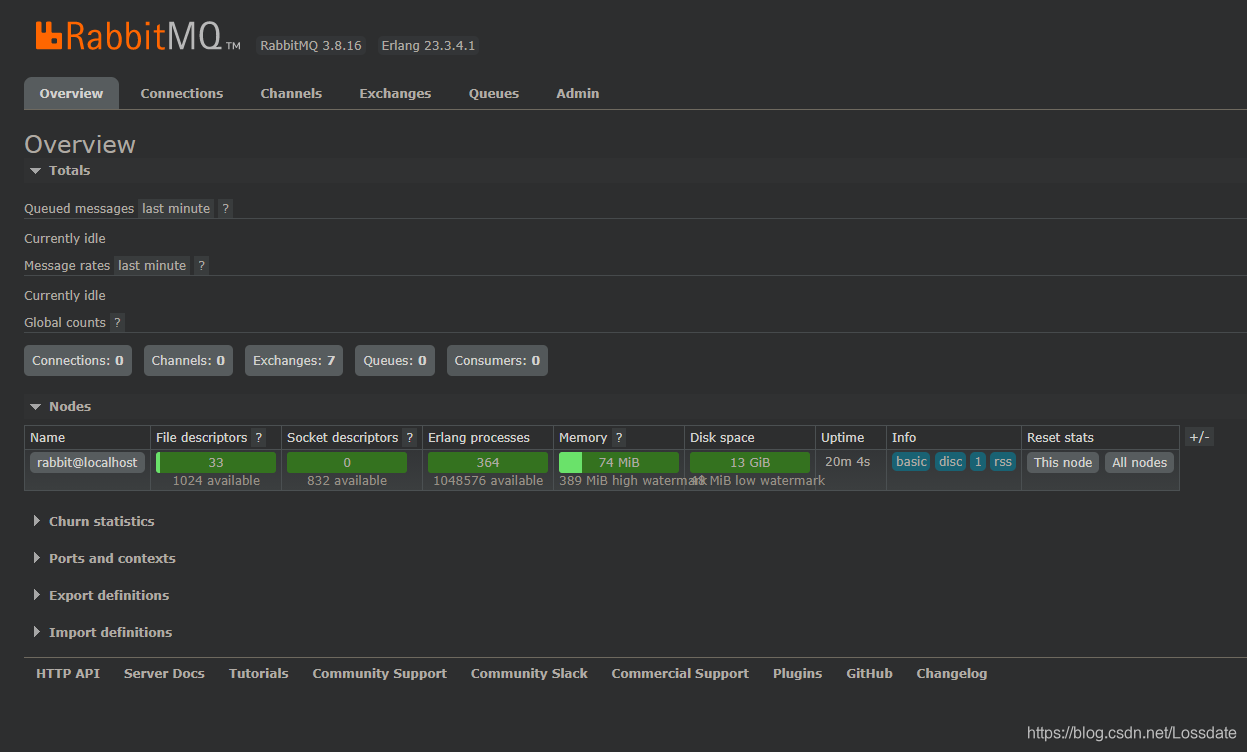Image resolution: width=1247 pixels, height=752 pixels.
Task: Click the basic info tag
Action: pyautogui.click(x=911, y=462)
